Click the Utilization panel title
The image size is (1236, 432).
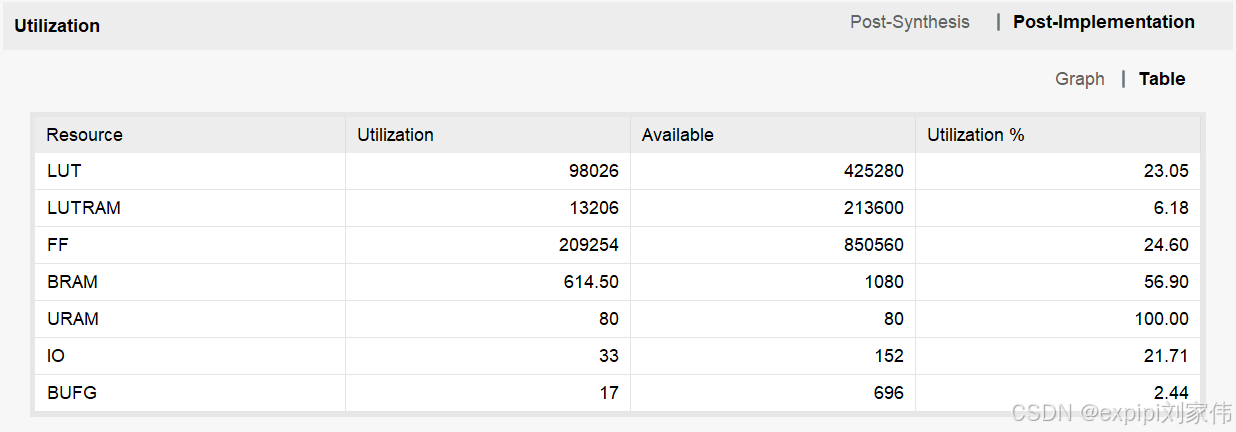coord(57,25)
